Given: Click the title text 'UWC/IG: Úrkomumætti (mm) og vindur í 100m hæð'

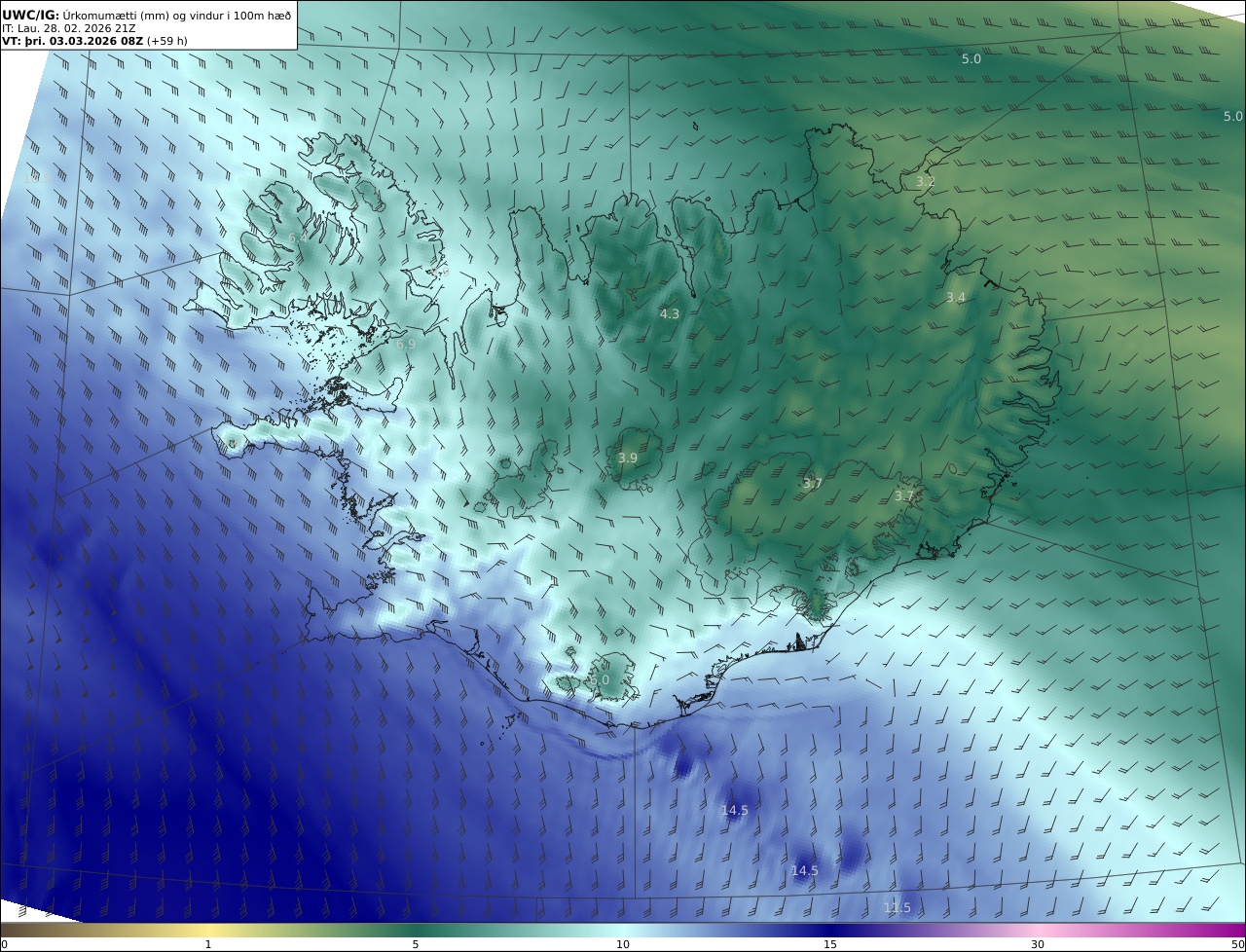Looking at the screenshot, I should click(x=146, y=15).
